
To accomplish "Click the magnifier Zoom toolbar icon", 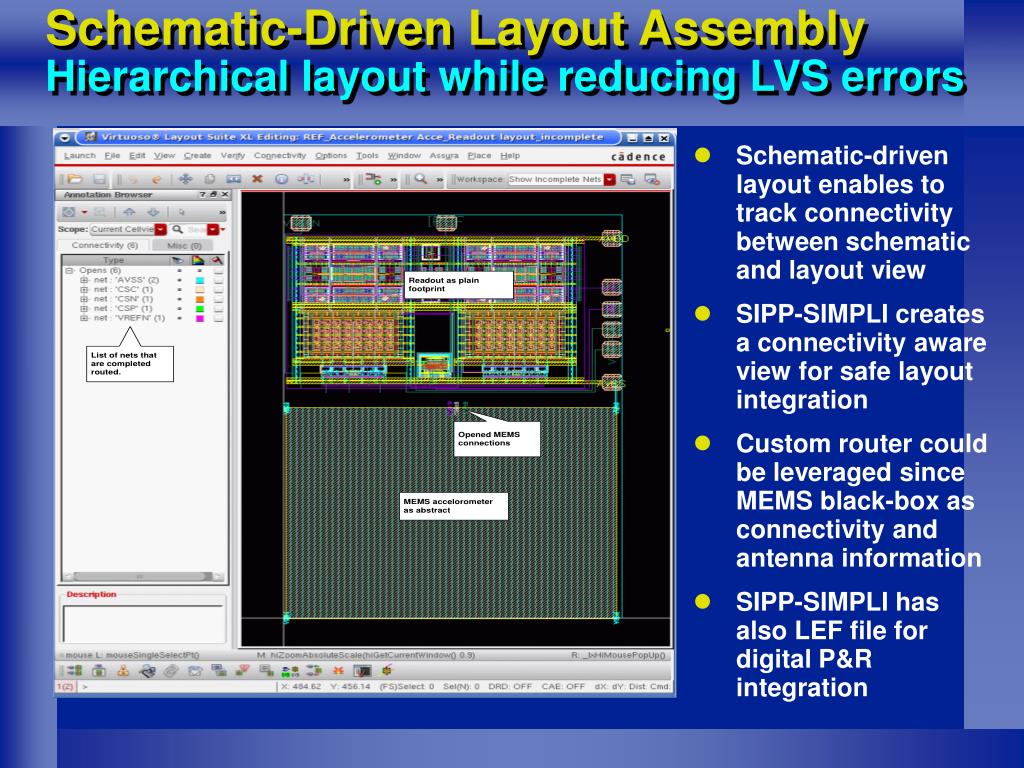I will 421,178.
